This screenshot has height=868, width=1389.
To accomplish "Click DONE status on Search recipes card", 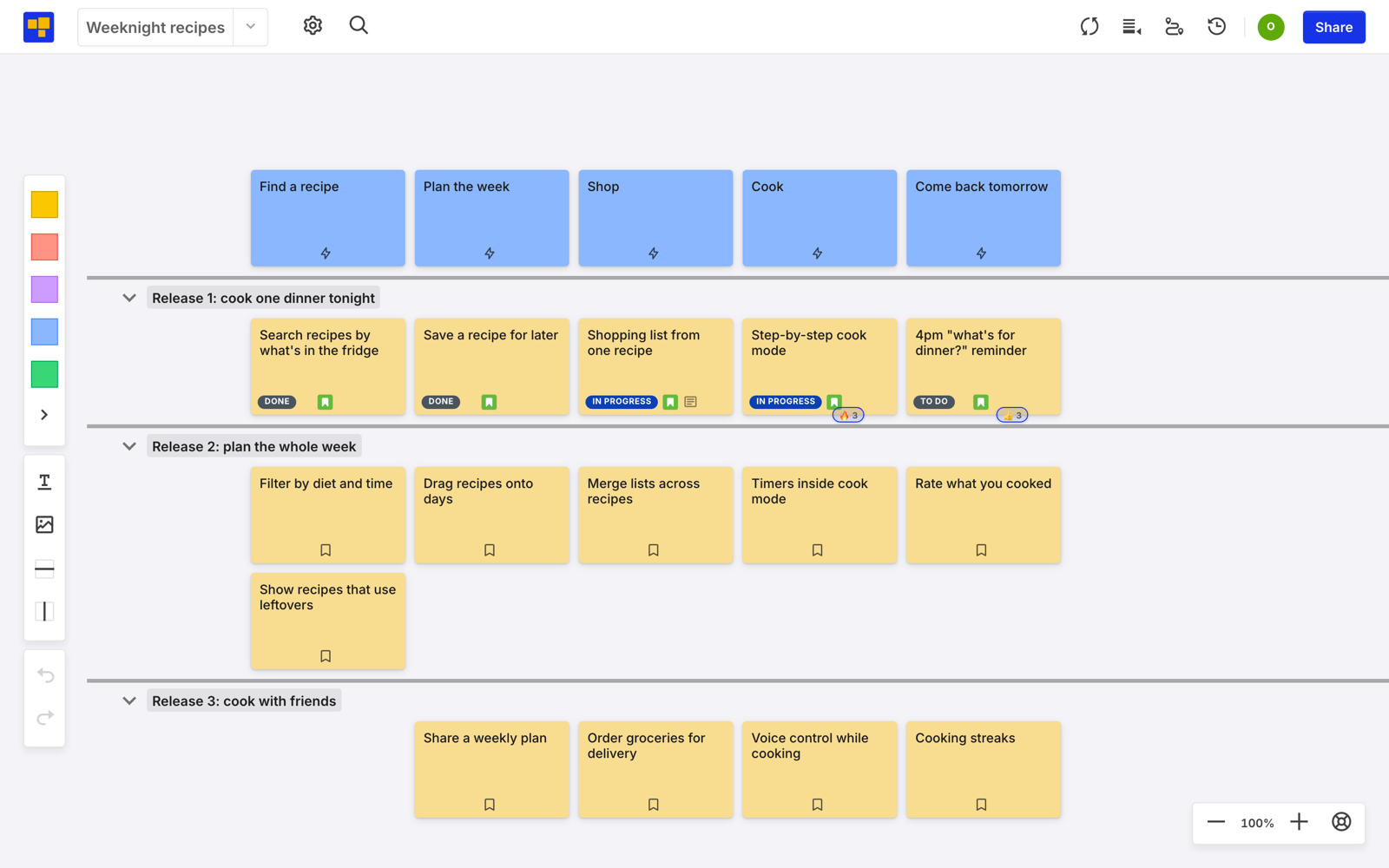I will (x=277, y=402).
